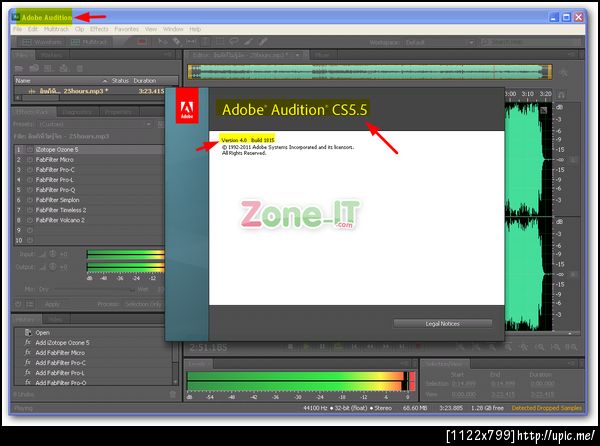Select the Razor tool in toolbar
The height and width of the screenshot is (446, 600).
pyautogui.click(x=176, y=42)
